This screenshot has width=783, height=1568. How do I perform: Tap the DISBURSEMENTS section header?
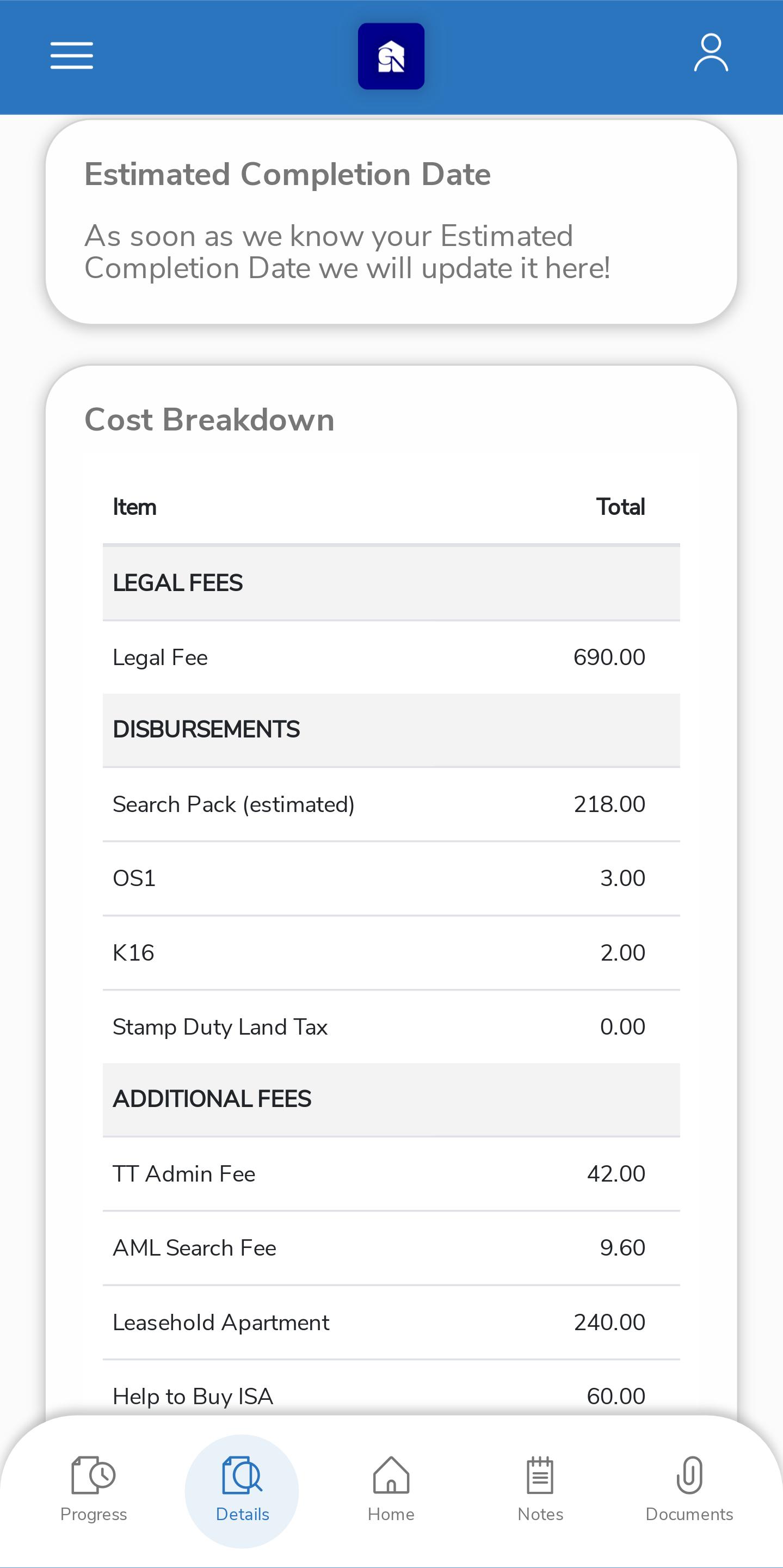(x=391, y=730)
